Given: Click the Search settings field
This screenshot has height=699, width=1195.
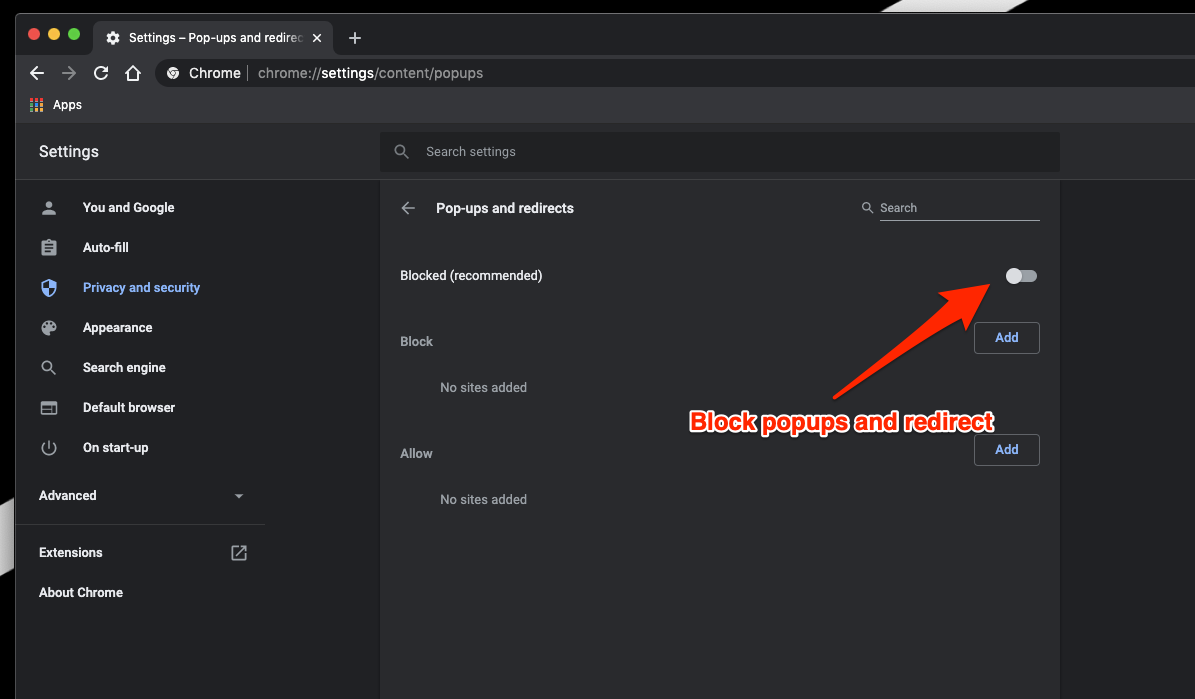Looking at the screenshot, I should 720,152.
